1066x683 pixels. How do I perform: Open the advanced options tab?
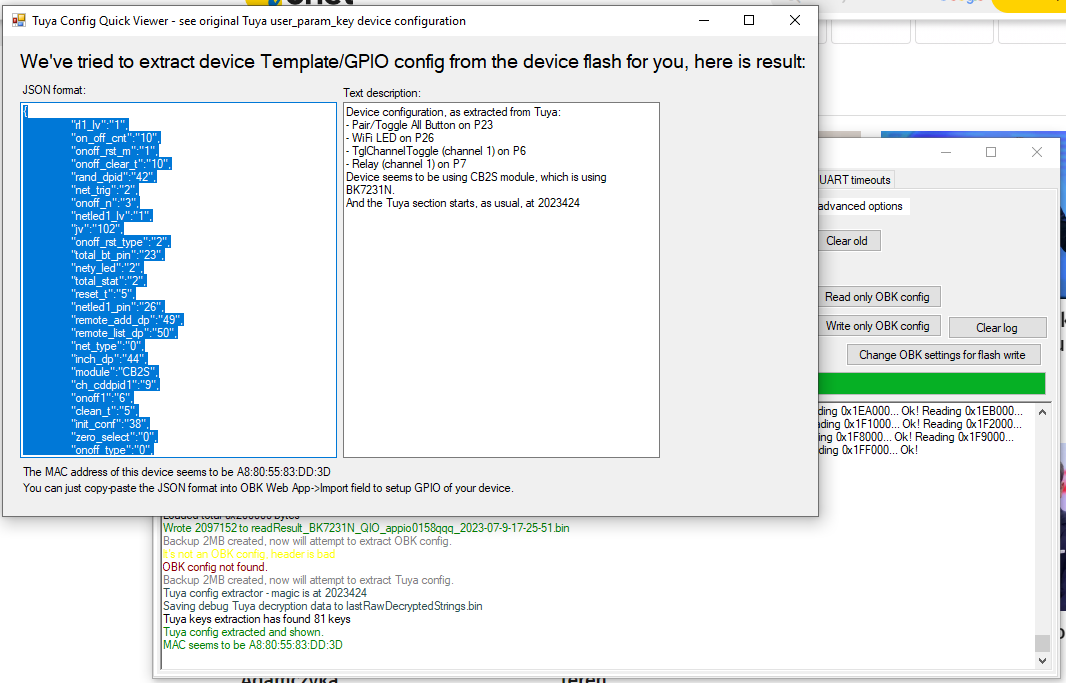click(861, 206)
